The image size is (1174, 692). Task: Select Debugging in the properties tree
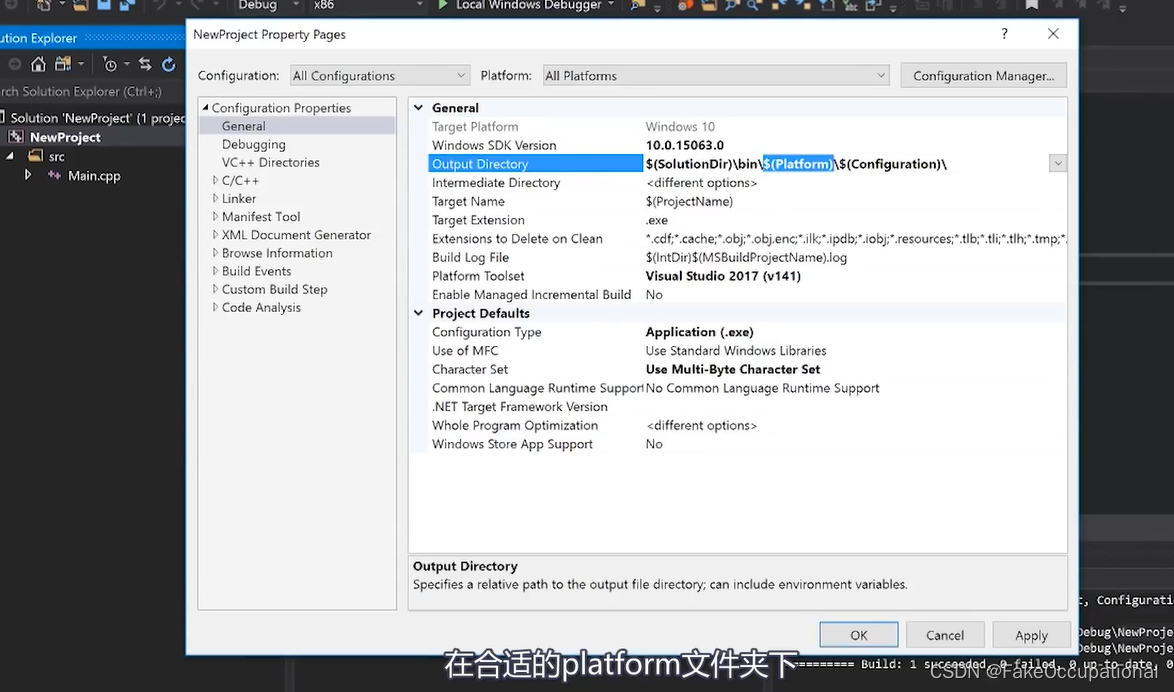pyautogui.click(x=253, y=144)
